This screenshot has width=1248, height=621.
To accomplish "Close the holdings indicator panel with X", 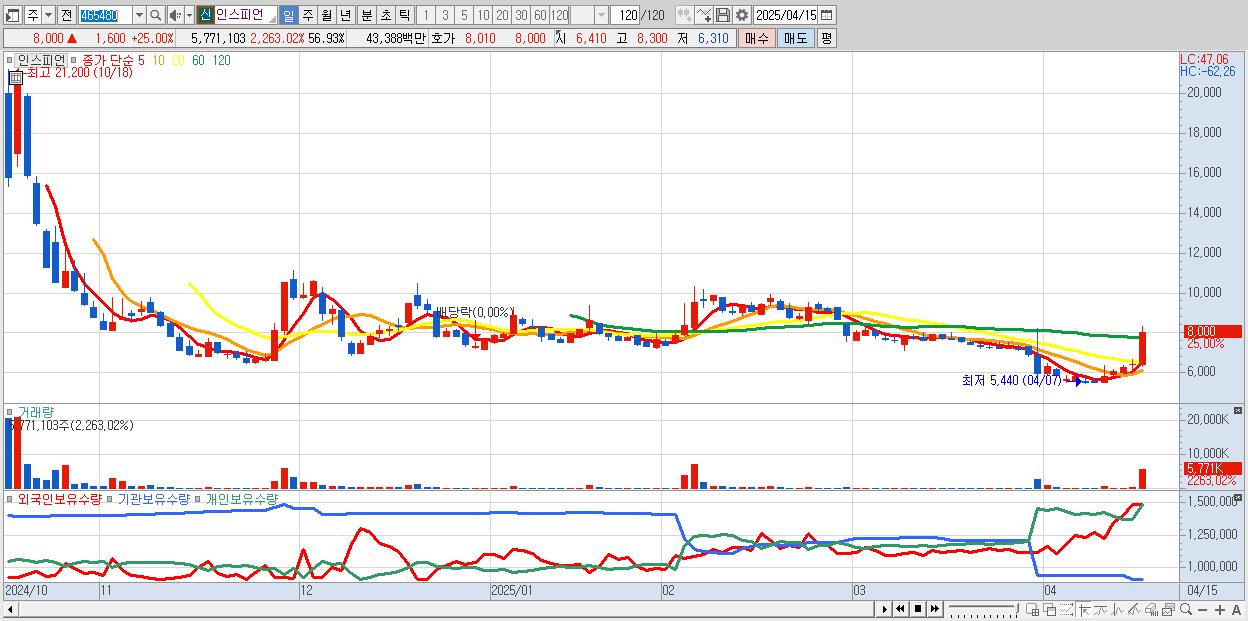I will (1239, 497).
